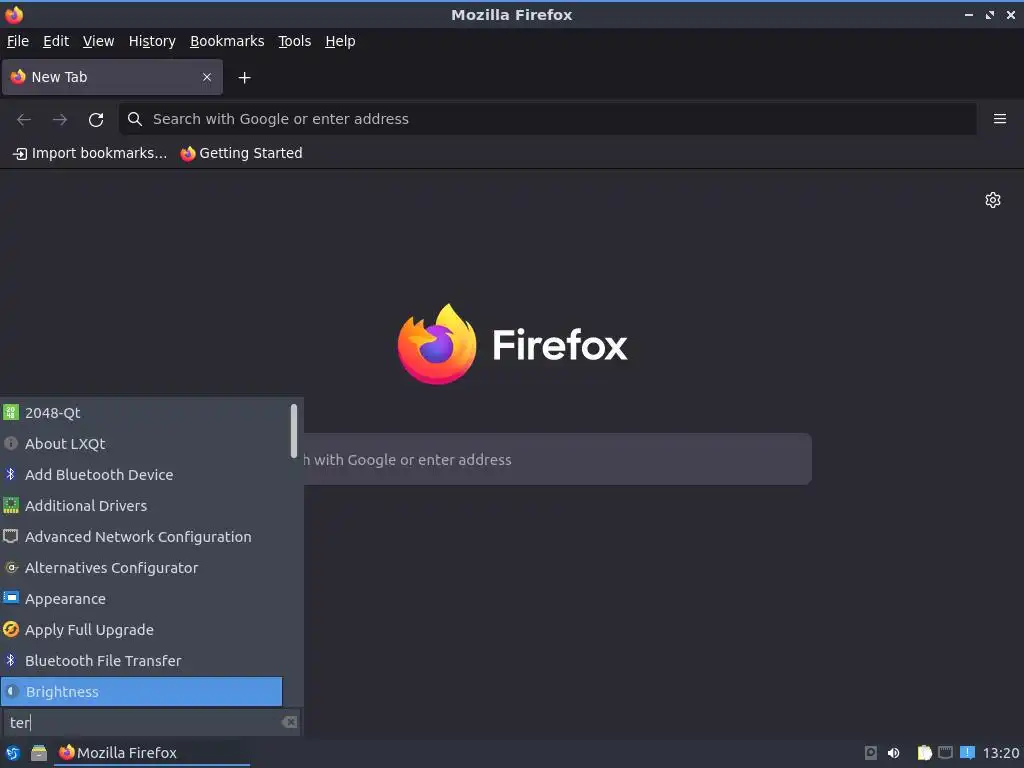1024x768 pixels.
Task: Click the Advanced Network Configuration monitor icon
Action: pos(10,536)
